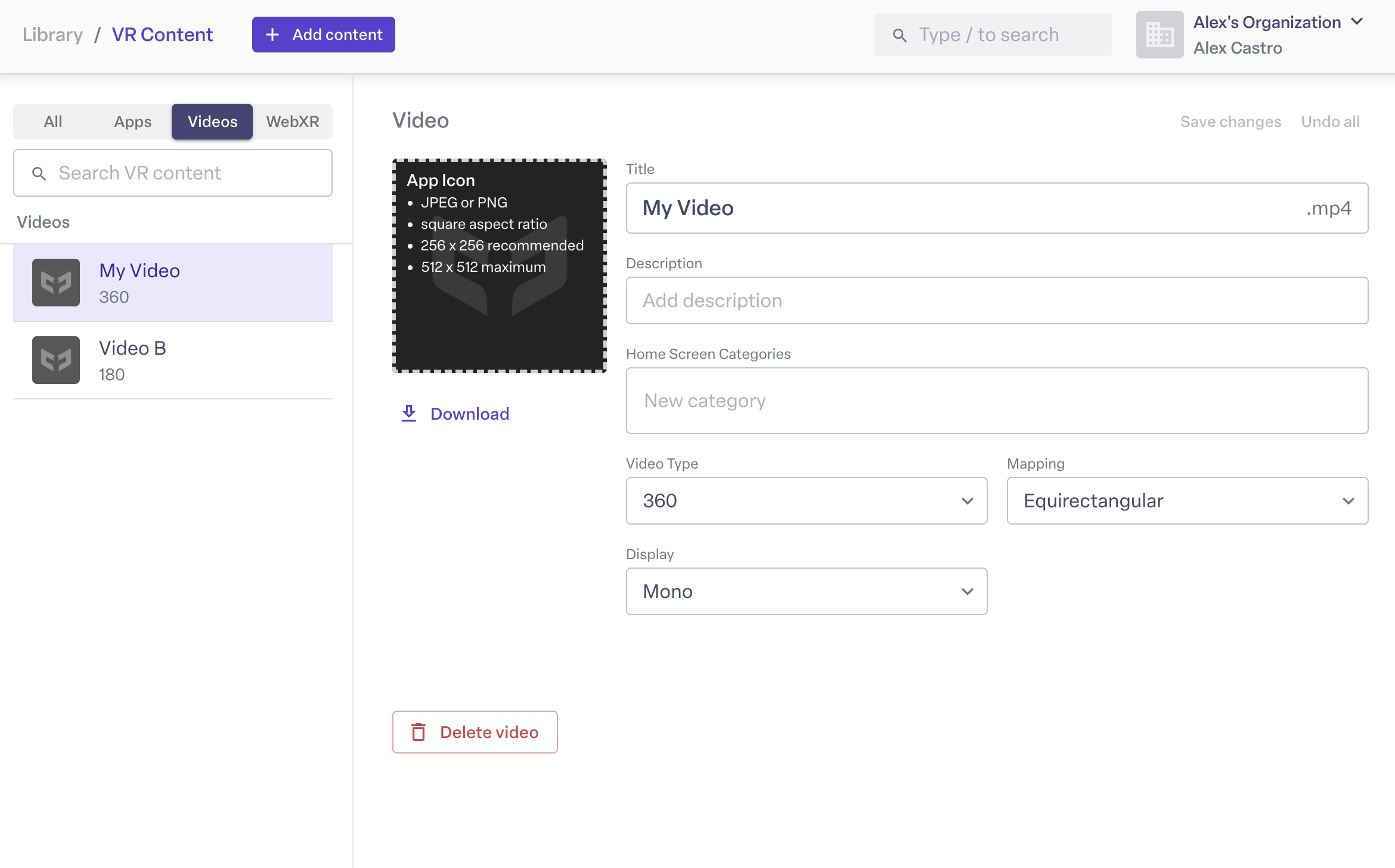Expand the organization switcher chevron
This screenshot has height=868, width=1395.
point(1357,22)
